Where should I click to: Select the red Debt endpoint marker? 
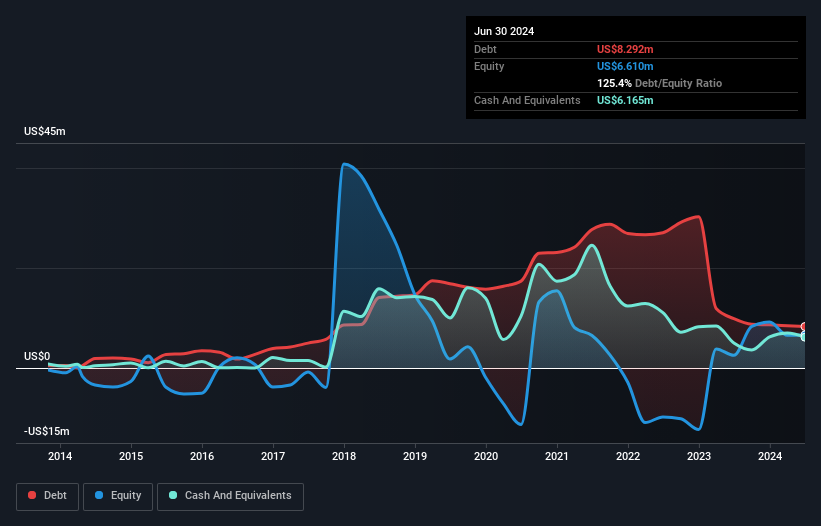(x=804, y=327)
